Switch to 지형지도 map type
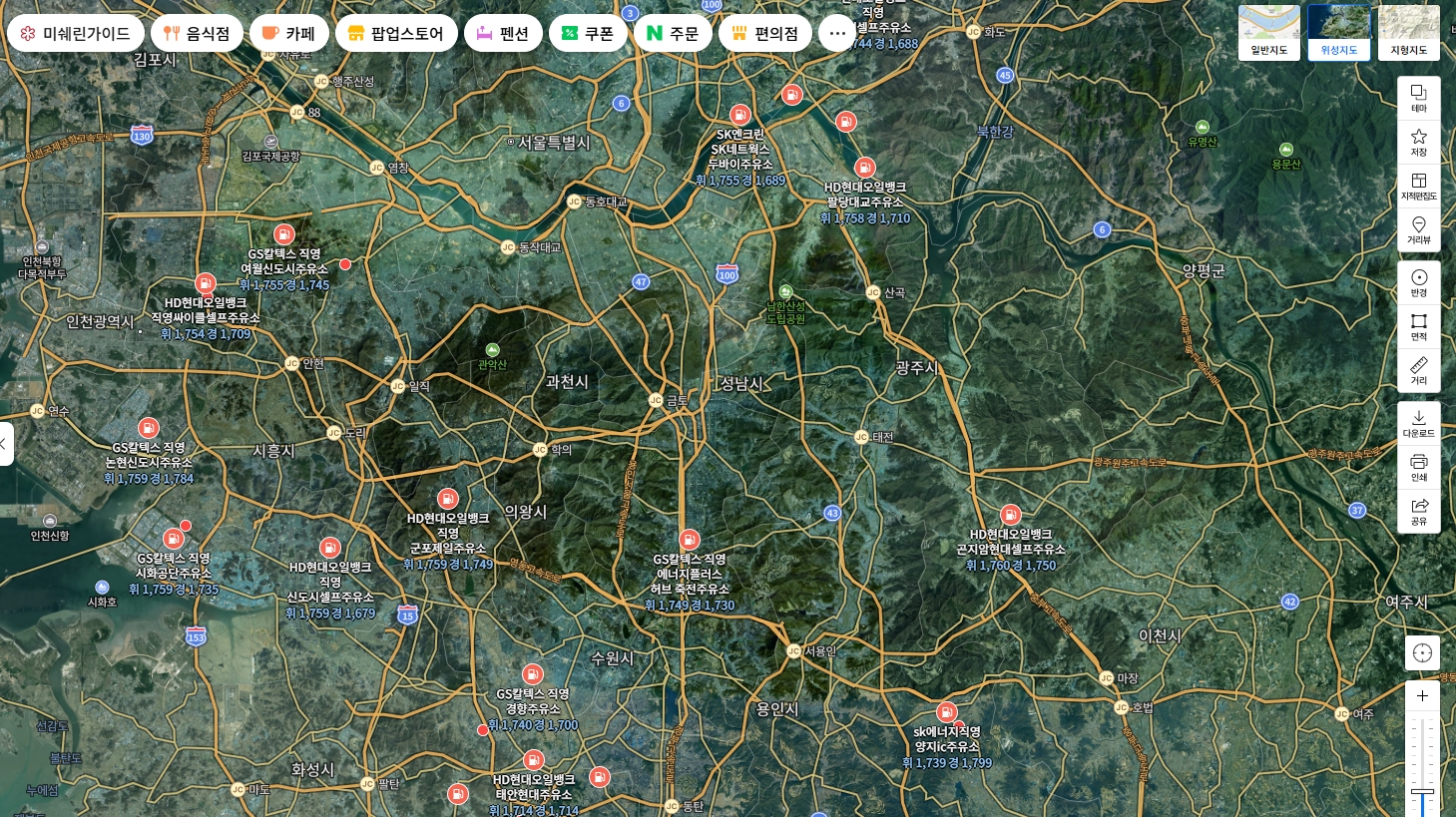 pos(1409,32)
